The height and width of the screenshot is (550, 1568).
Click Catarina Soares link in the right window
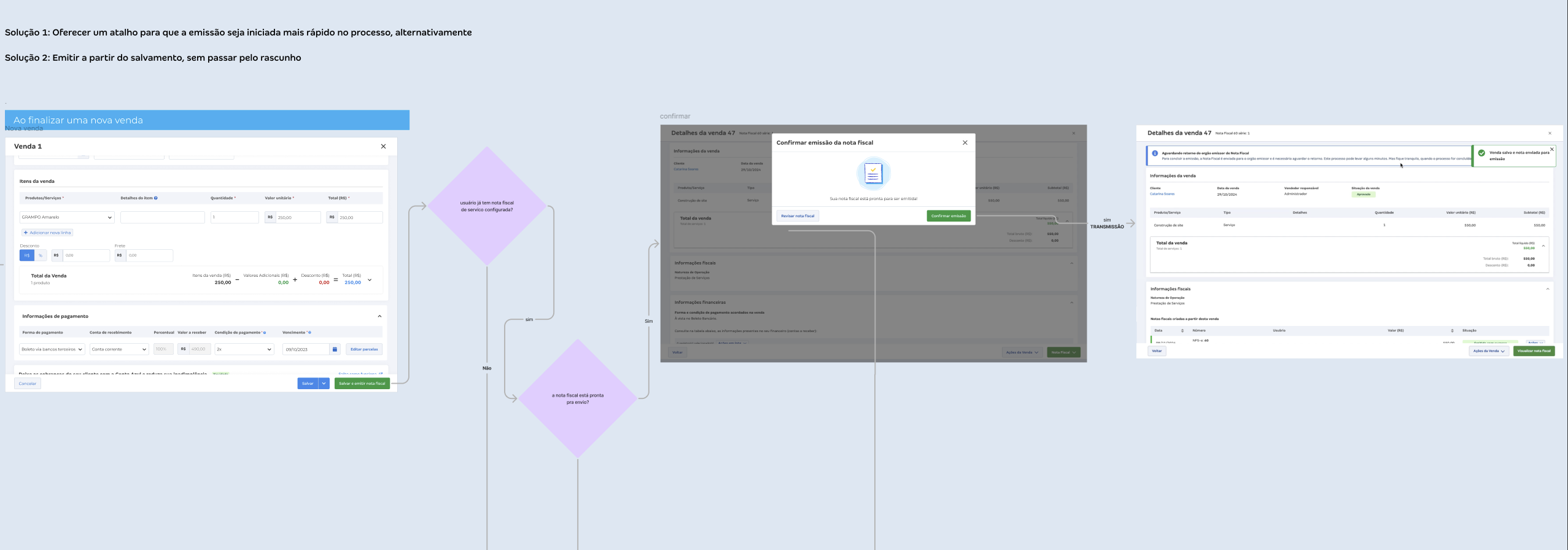coord(1162,194)
